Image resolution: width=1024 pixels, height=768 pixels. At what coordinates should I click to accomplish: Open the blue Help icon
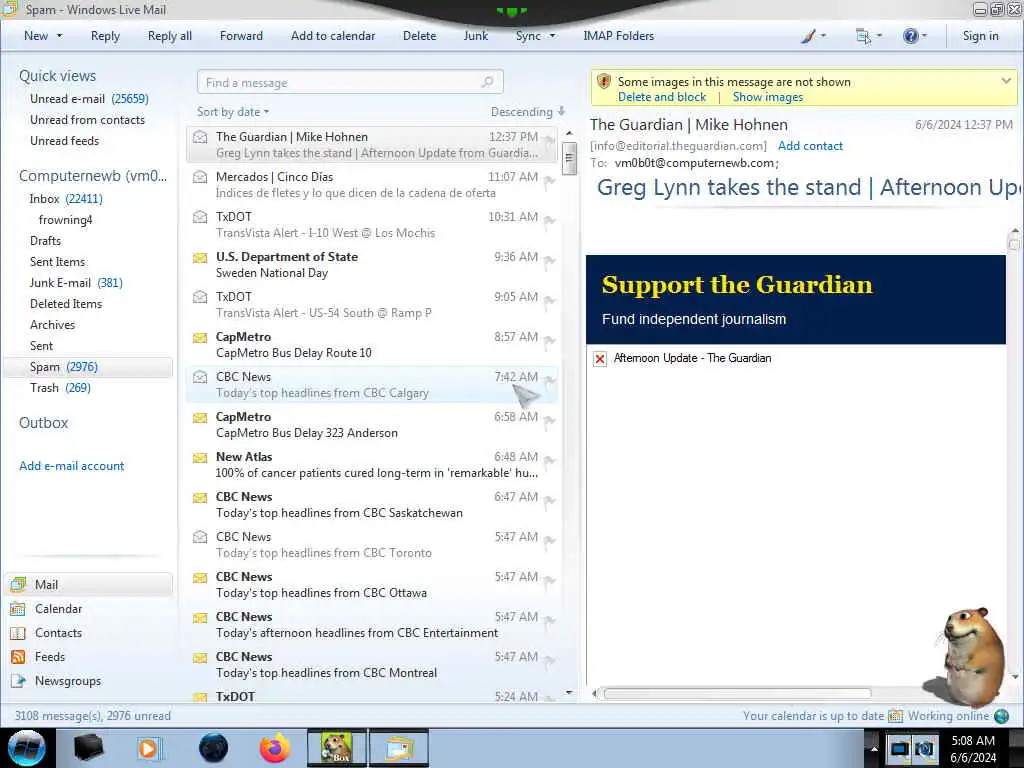coord(910,36)
